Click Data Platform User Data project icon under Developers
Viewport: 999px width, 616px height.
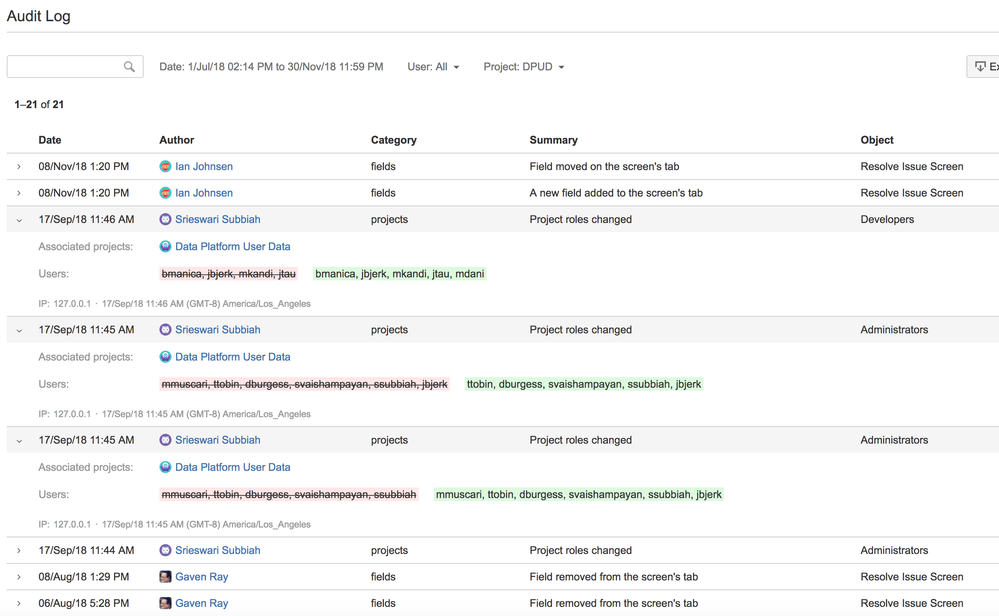click(165, 247)
